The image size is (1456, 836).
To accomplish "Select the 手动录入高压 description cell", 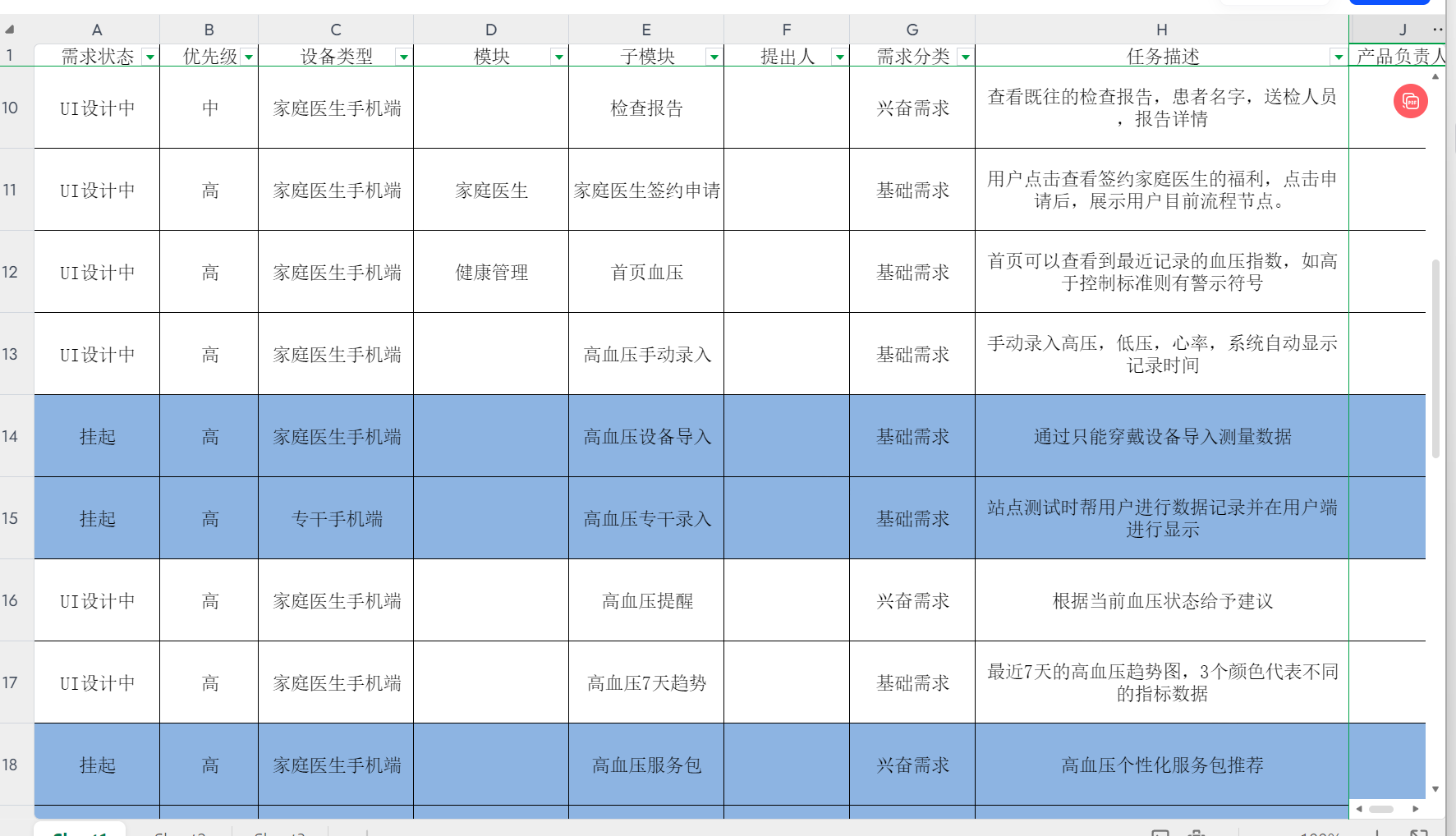I will click(x=1162, y=354).
